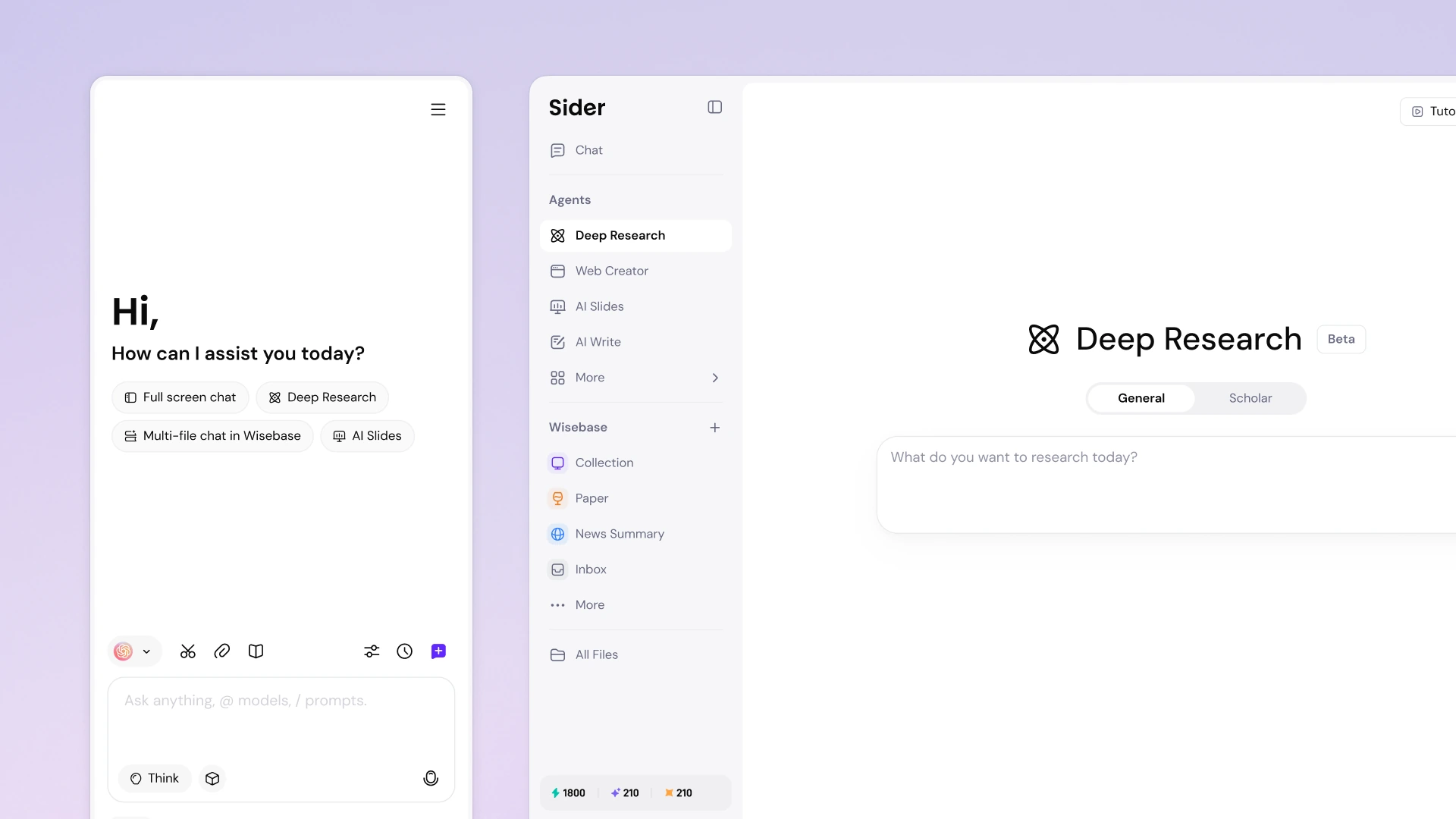Image resolution: width=1456 pixels, height=819 pixels.
Task: Click the All Files label
Action: coord(596,655)
